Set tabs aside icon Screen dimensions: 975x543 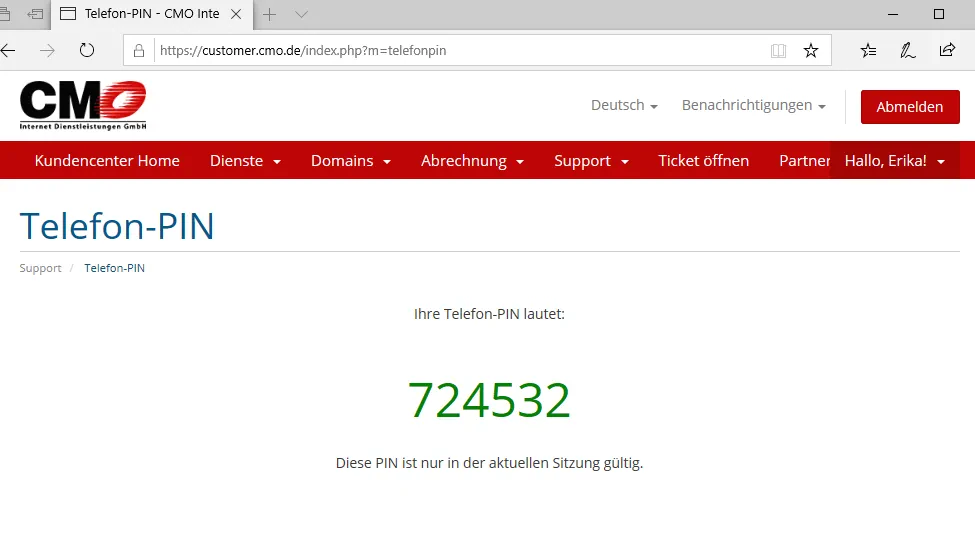pos(35,14)
